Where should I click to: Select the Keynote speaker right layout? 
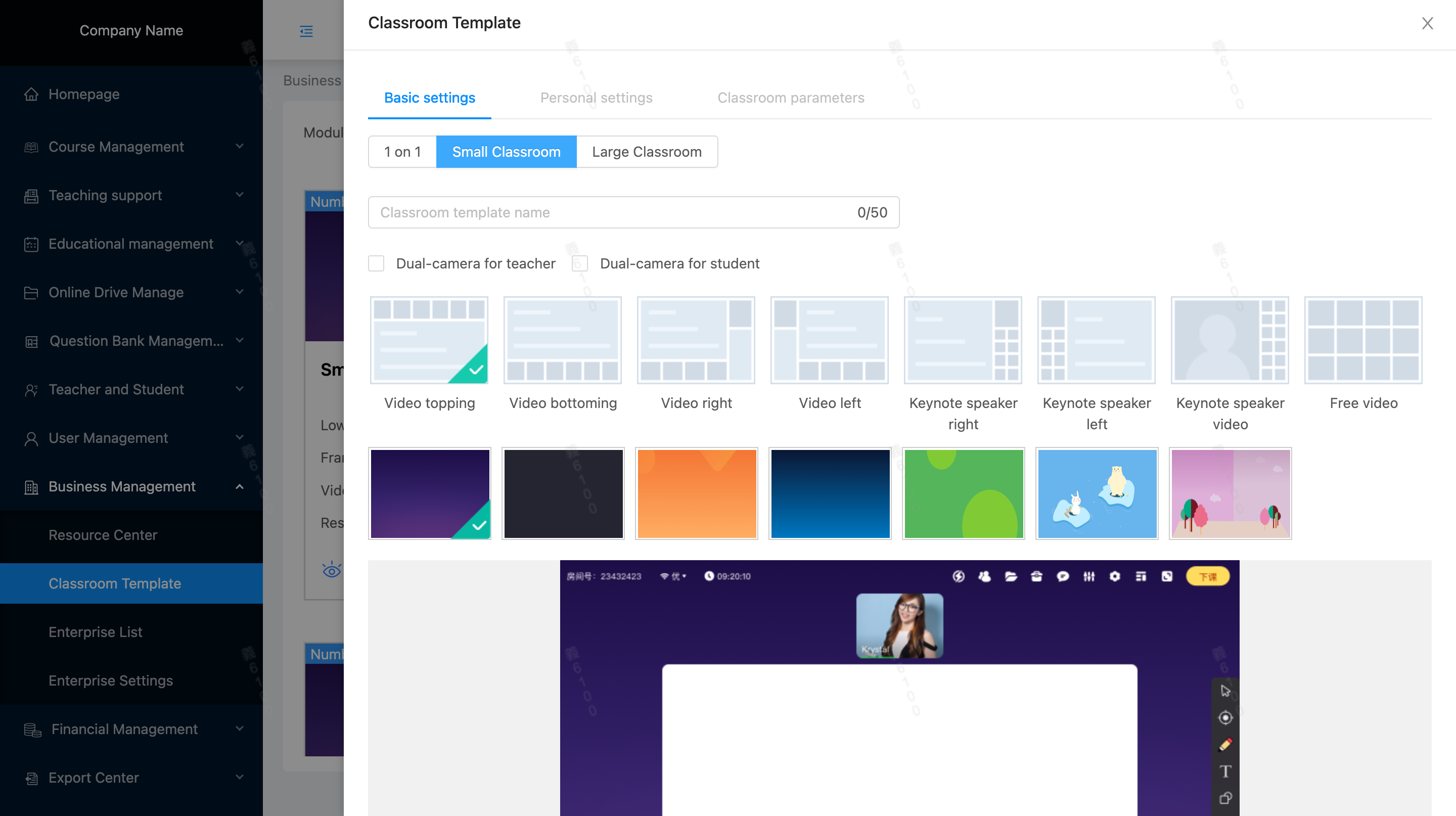(x=963, y=340)
